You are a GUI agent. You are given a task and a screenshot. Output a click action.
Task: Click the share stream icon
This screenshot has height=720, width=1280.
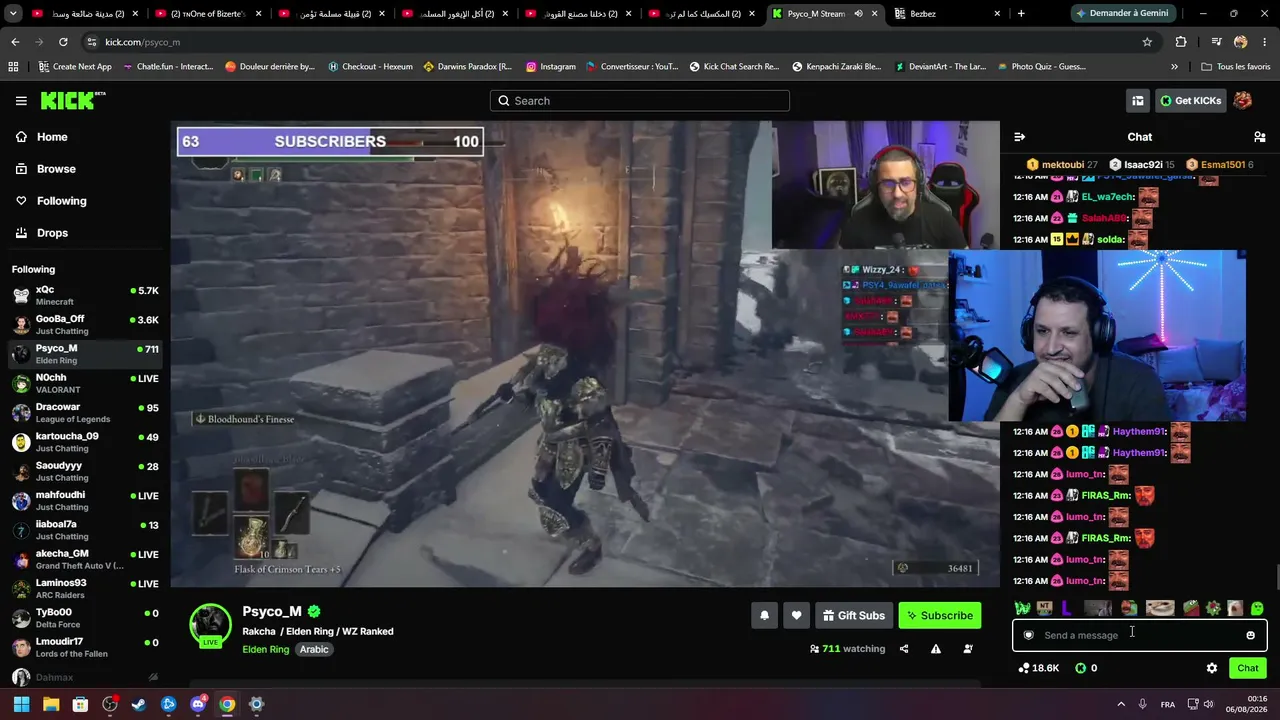(904, 649)
